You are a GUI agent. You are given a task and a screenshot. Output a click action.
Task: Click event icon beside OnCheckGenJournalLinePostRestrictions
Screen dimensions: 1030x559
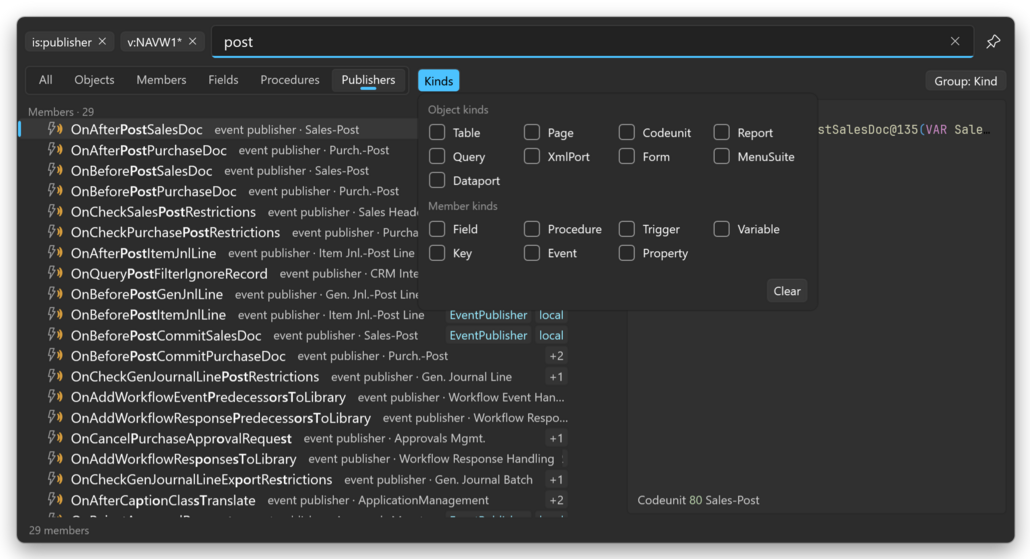(x=55, y=376)
